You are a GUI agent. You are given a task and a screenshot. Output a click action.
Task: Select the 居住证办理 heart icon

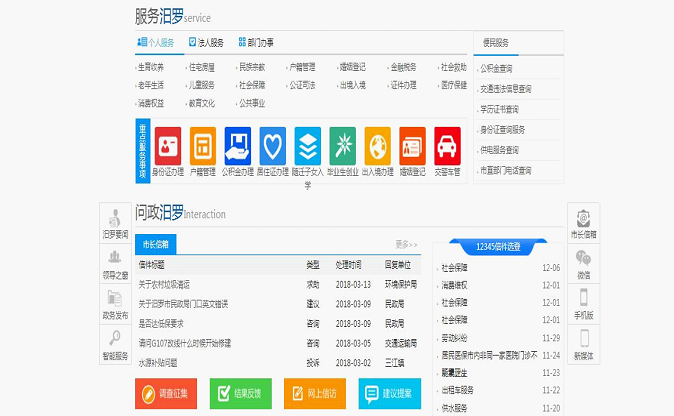[x=273, y=146]
